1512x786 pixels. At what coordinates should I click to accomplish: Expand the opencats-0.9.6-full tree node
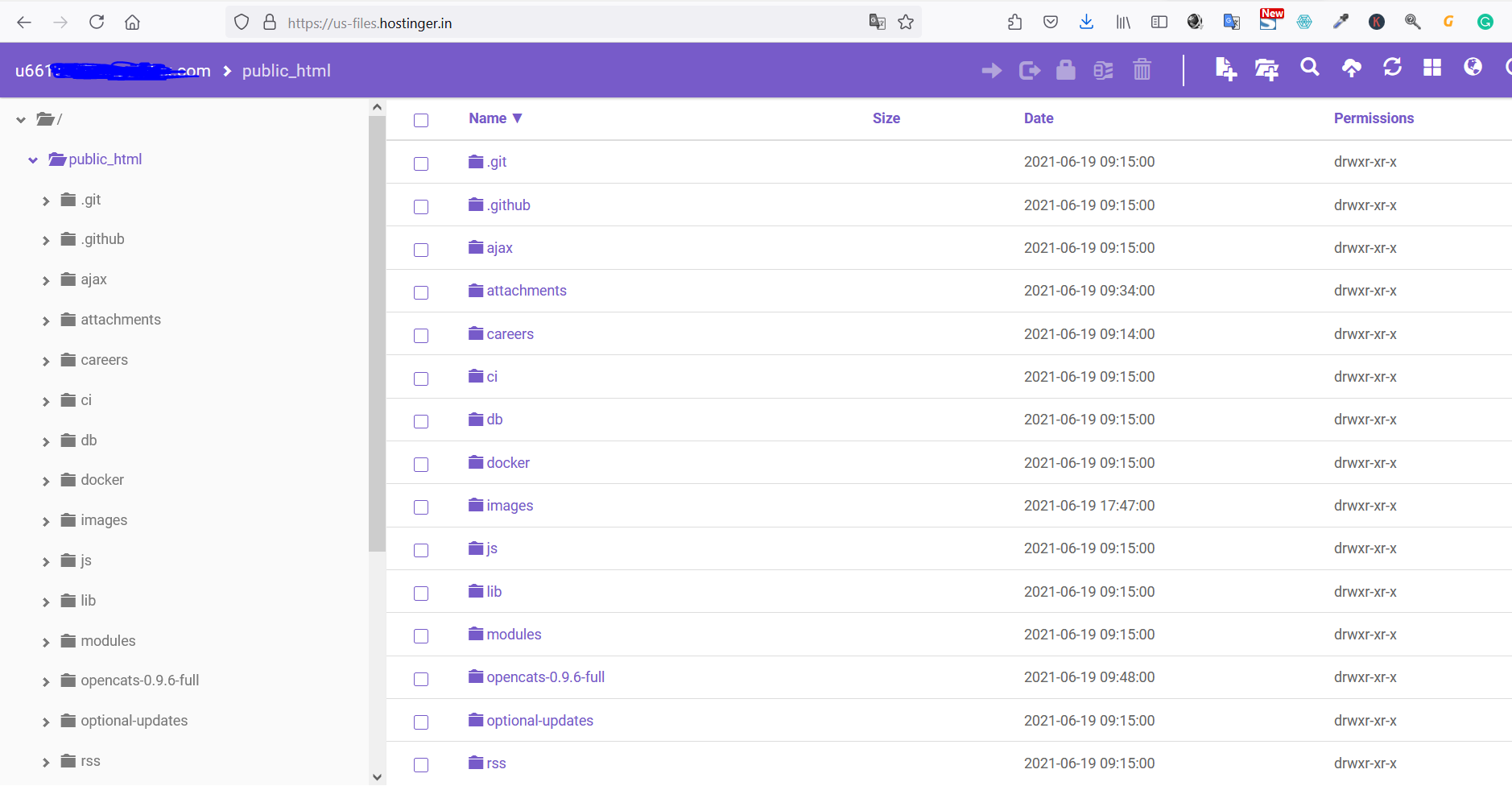(x=46, y=682)
